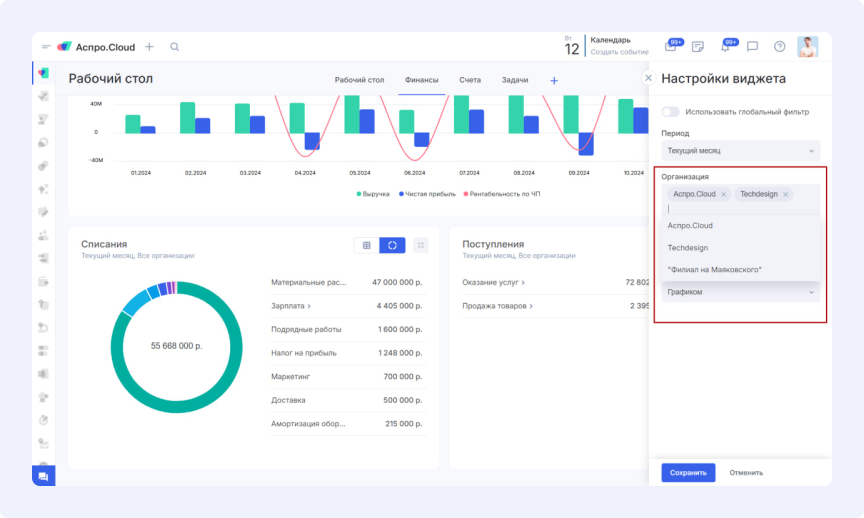Click the blue chat button in bottom-left corner
This screenshot has width=864, height=518.
click(43, 476)
